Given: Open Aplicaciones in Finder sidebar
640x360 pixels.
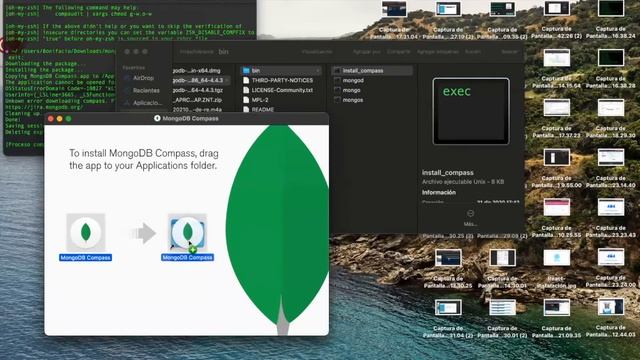Looking at the screenshot, I should click(143, 103).
